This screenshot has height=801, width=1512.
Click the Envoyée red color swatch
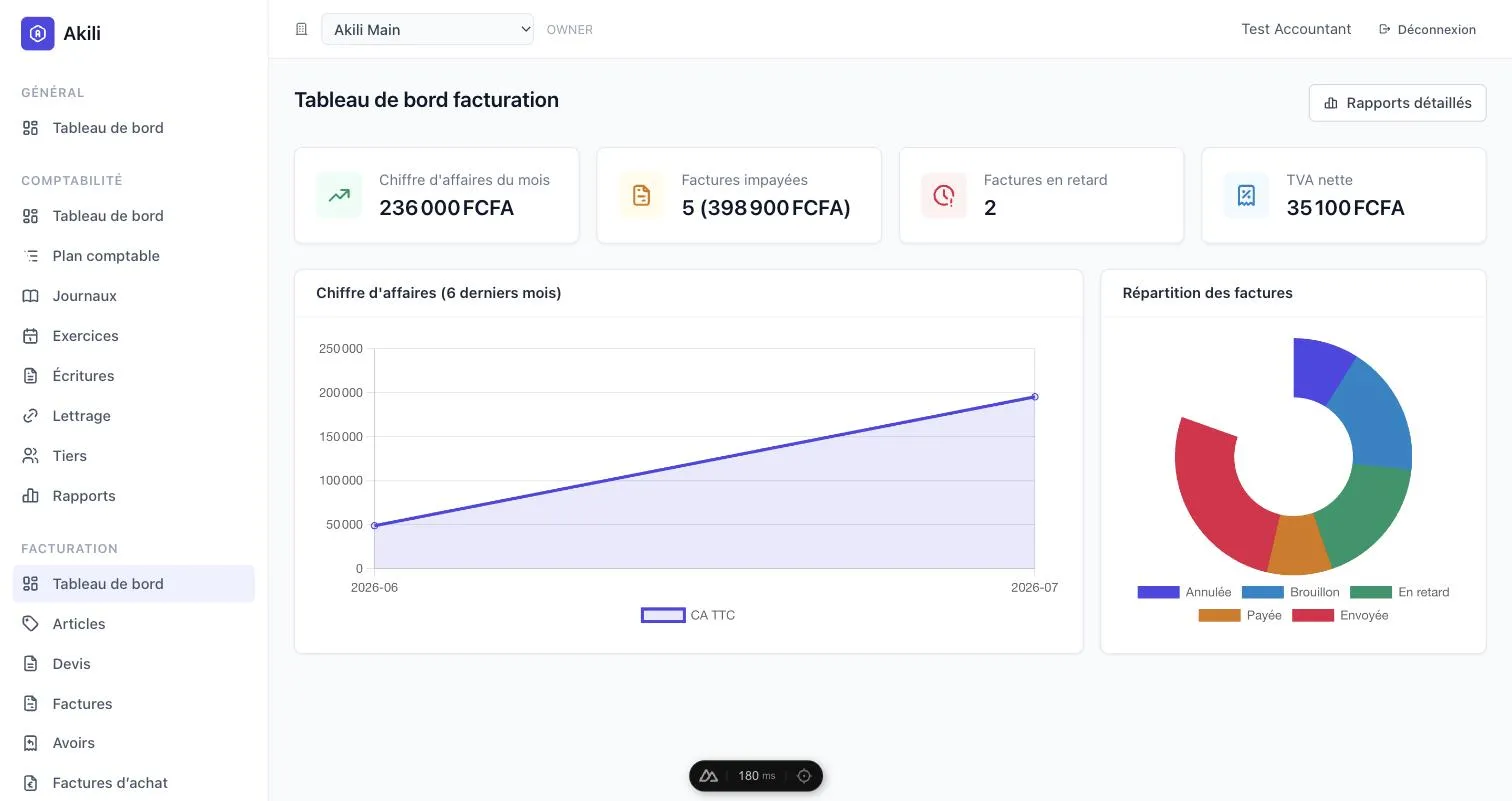1313,615
